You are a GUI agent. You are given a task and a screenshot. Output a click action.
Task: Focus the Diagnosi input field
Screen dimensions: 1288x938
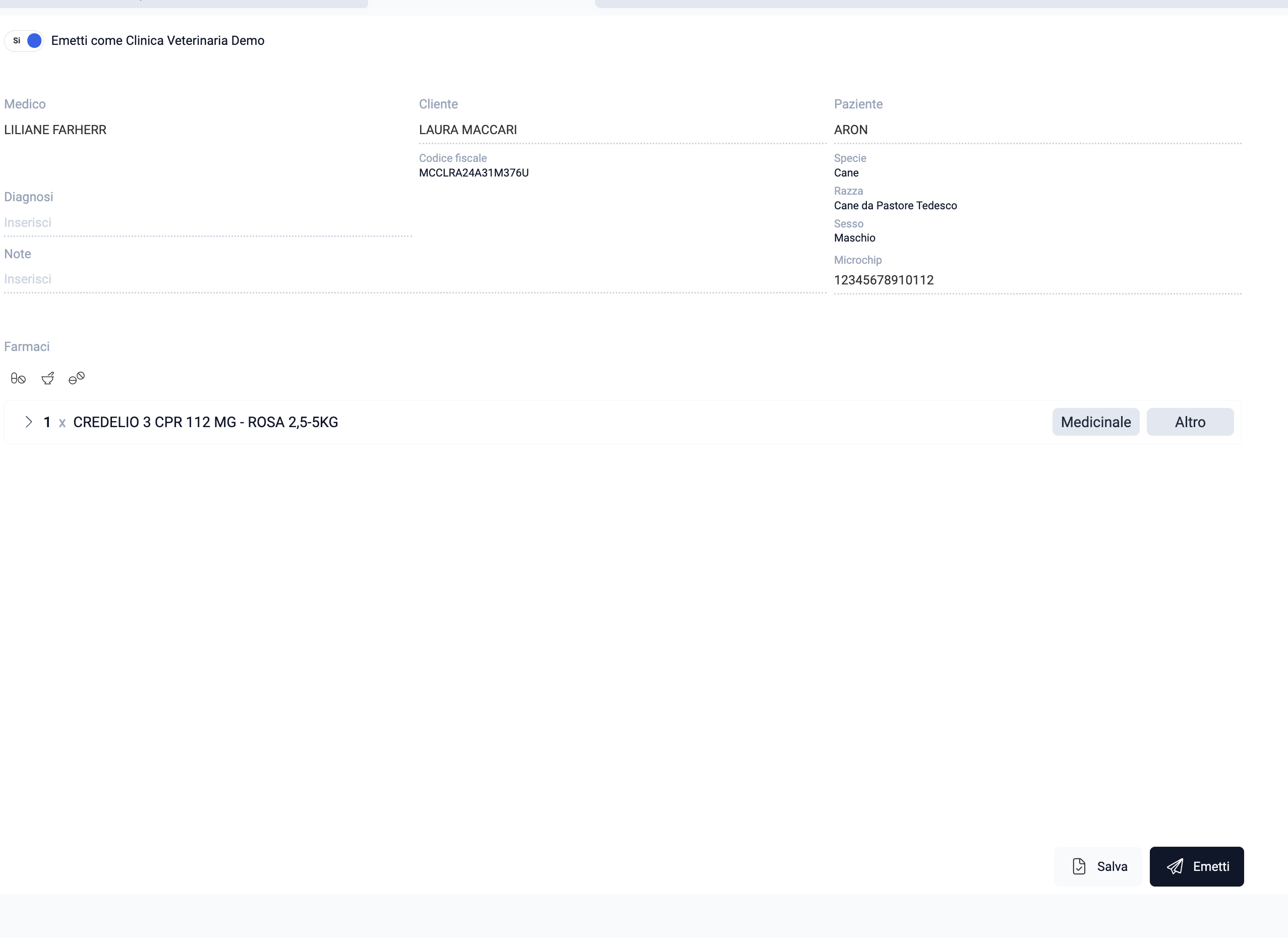208,223
